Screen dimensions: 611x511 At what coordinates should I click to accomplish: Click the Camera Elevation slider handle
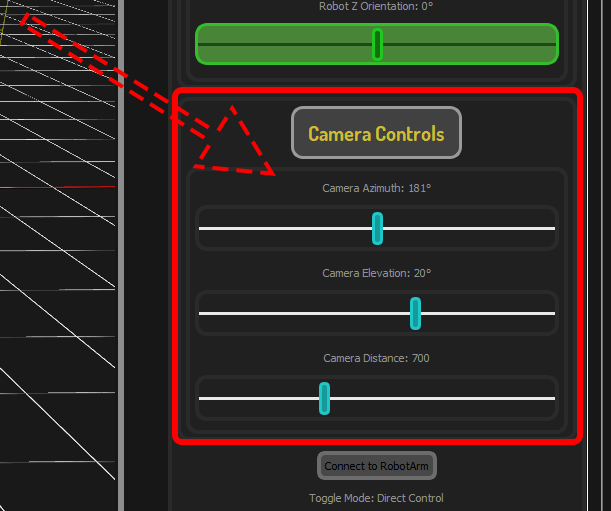415,313
